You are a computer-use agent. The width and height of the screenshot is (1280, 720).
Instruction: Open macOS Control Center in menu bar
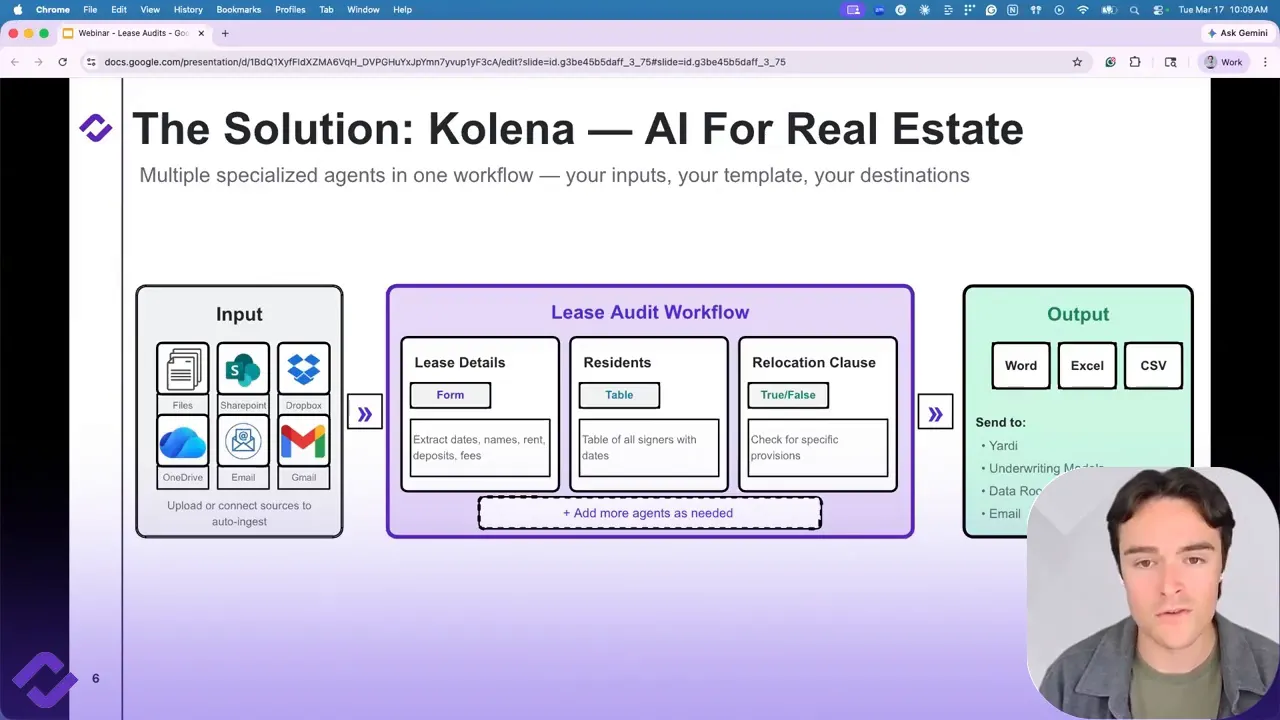[1159, 10]
